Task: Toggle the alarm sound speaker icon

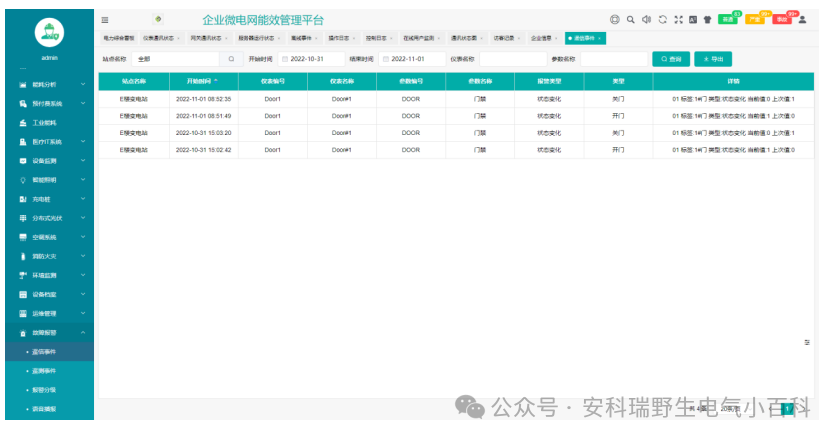Action: click(646, 20)
